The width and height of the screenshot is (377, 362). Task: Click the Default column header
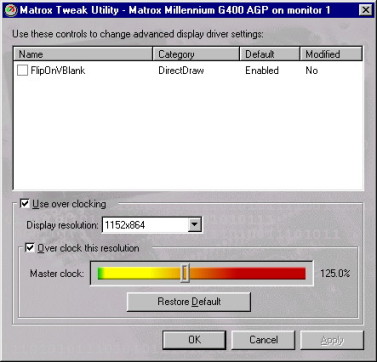269,54
